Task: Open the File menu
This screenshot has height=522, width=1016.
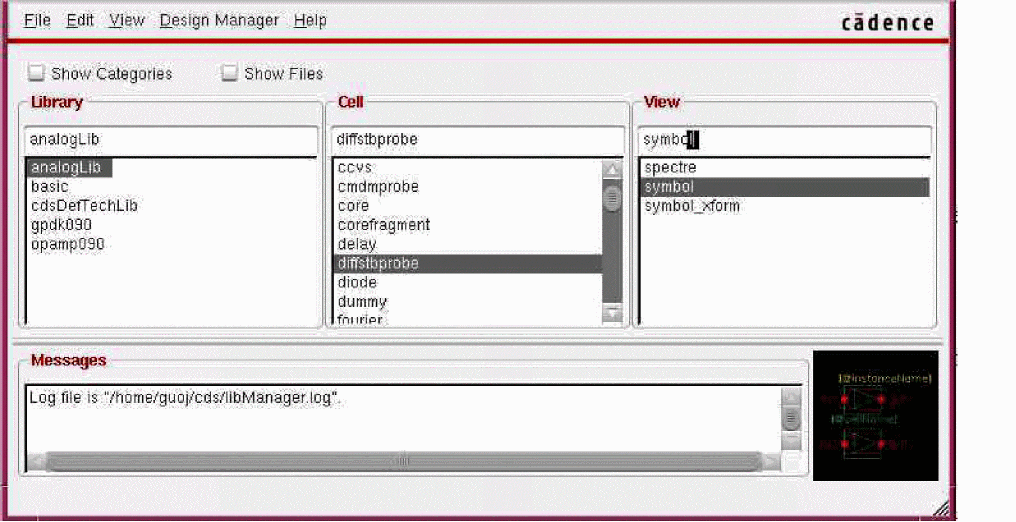Action: (37, 21)
